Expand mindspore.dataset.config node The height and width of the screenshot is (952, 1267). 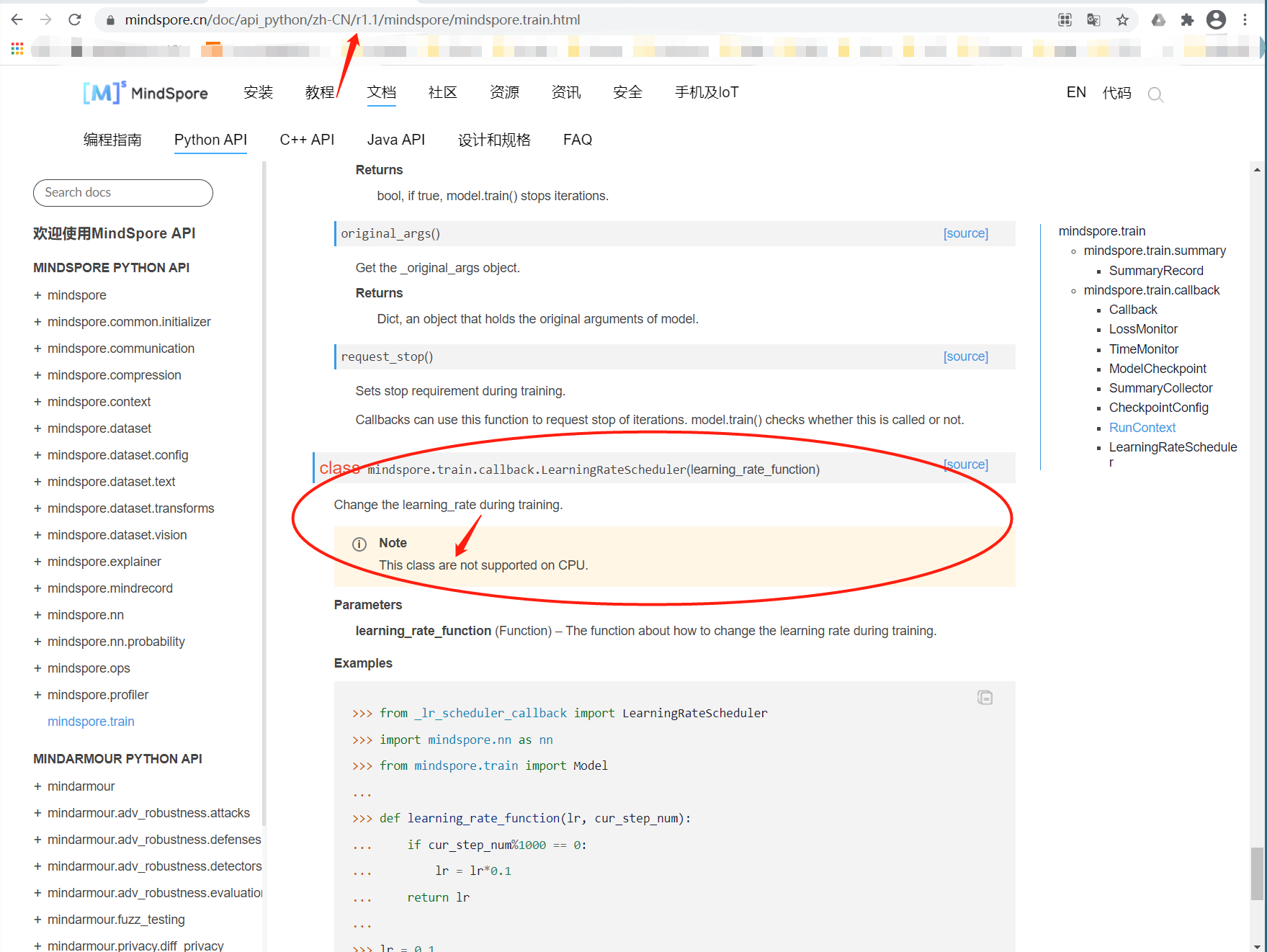point(37,455)
